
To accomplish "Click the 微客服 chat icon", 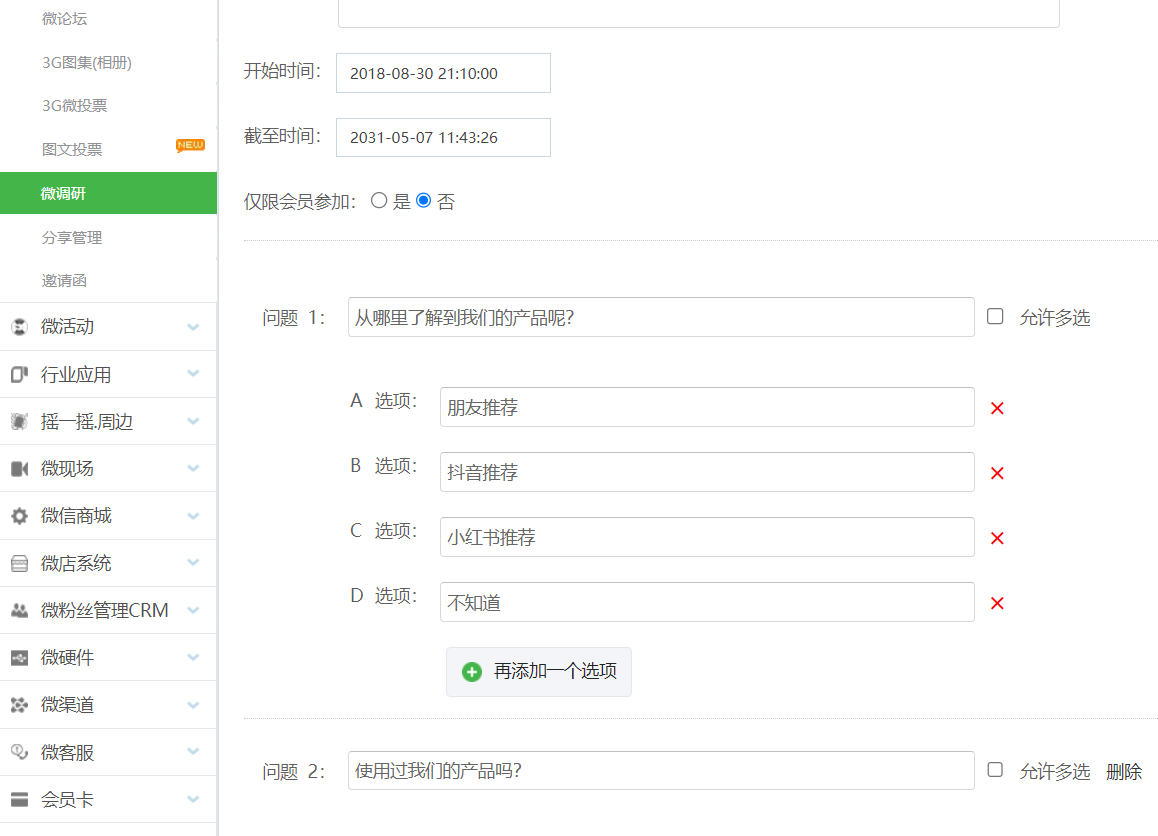I will (20, 752).
